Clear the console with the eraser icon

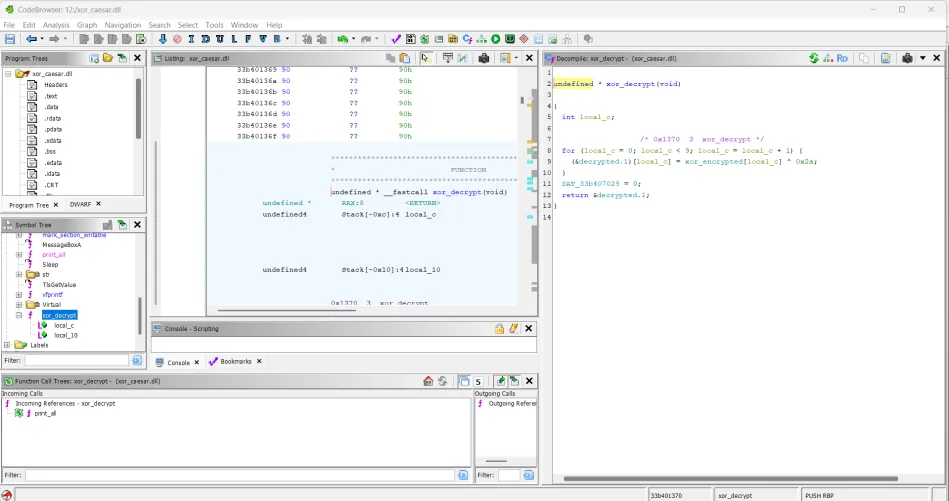[x=514, y=329]
